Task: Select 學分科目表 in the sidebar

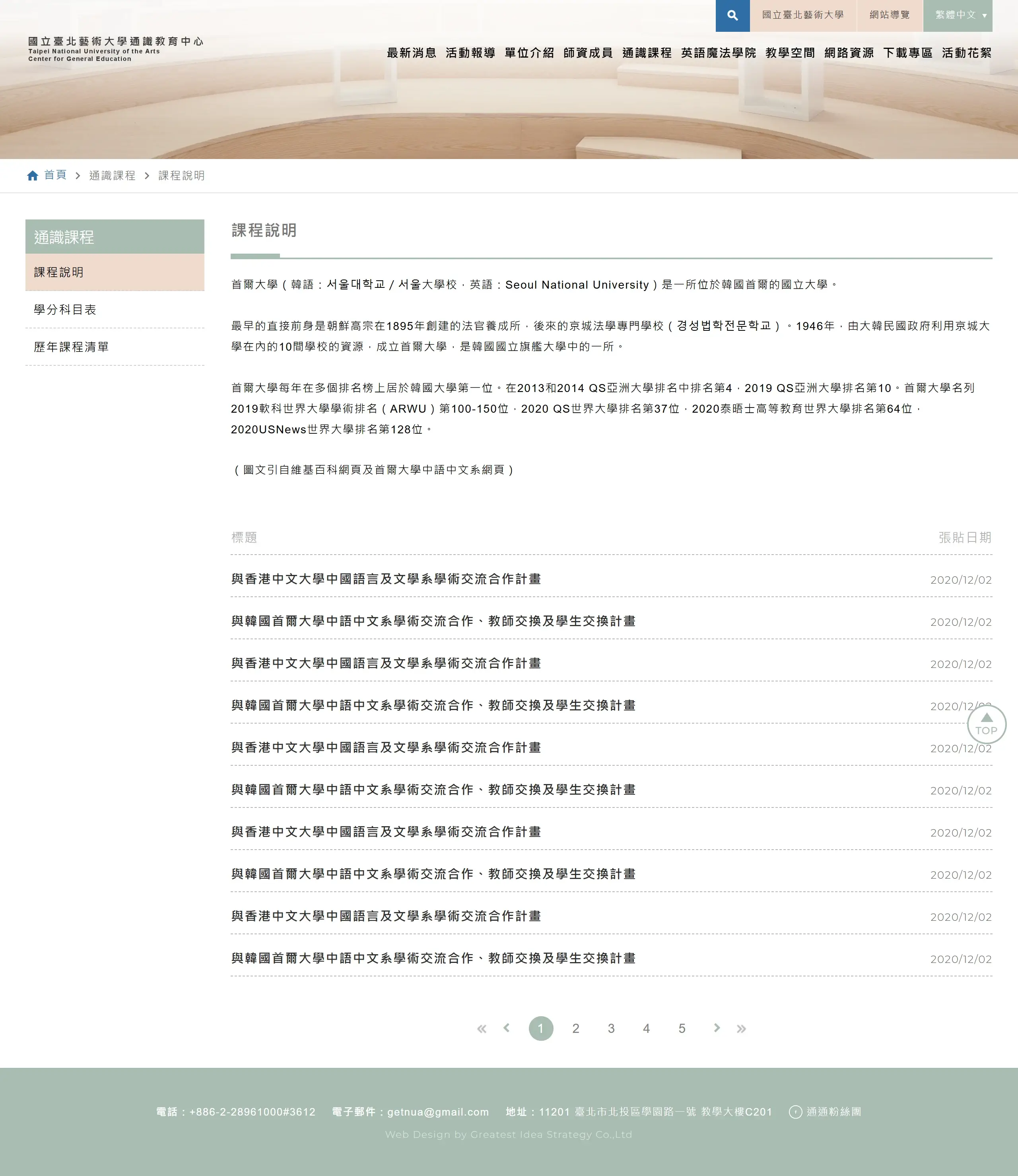Action: coord(115,309)
